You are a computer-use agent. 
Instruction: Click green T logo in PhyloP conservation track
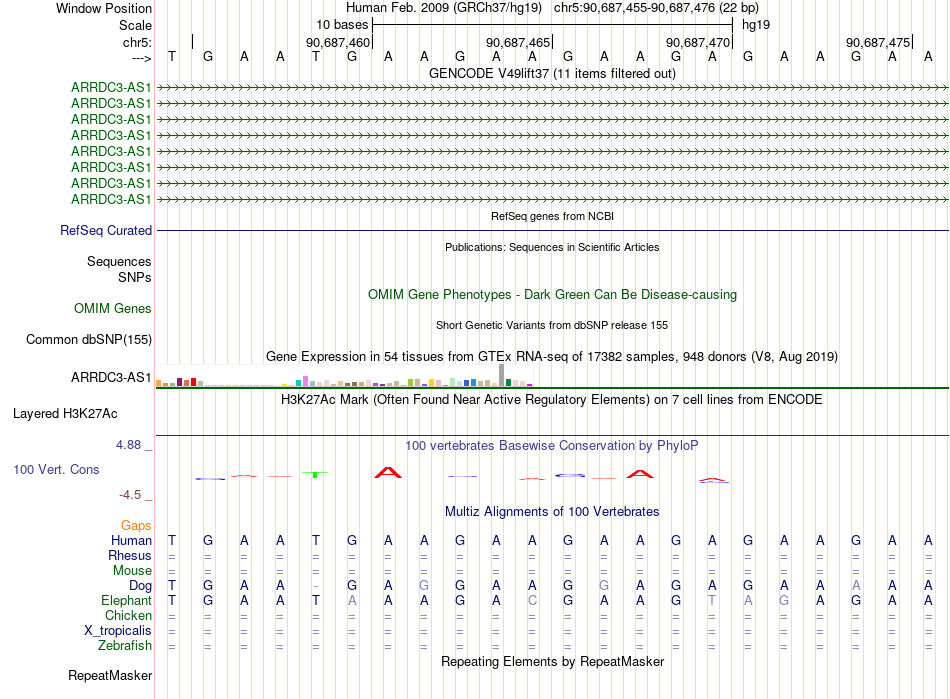coord(315,474)
